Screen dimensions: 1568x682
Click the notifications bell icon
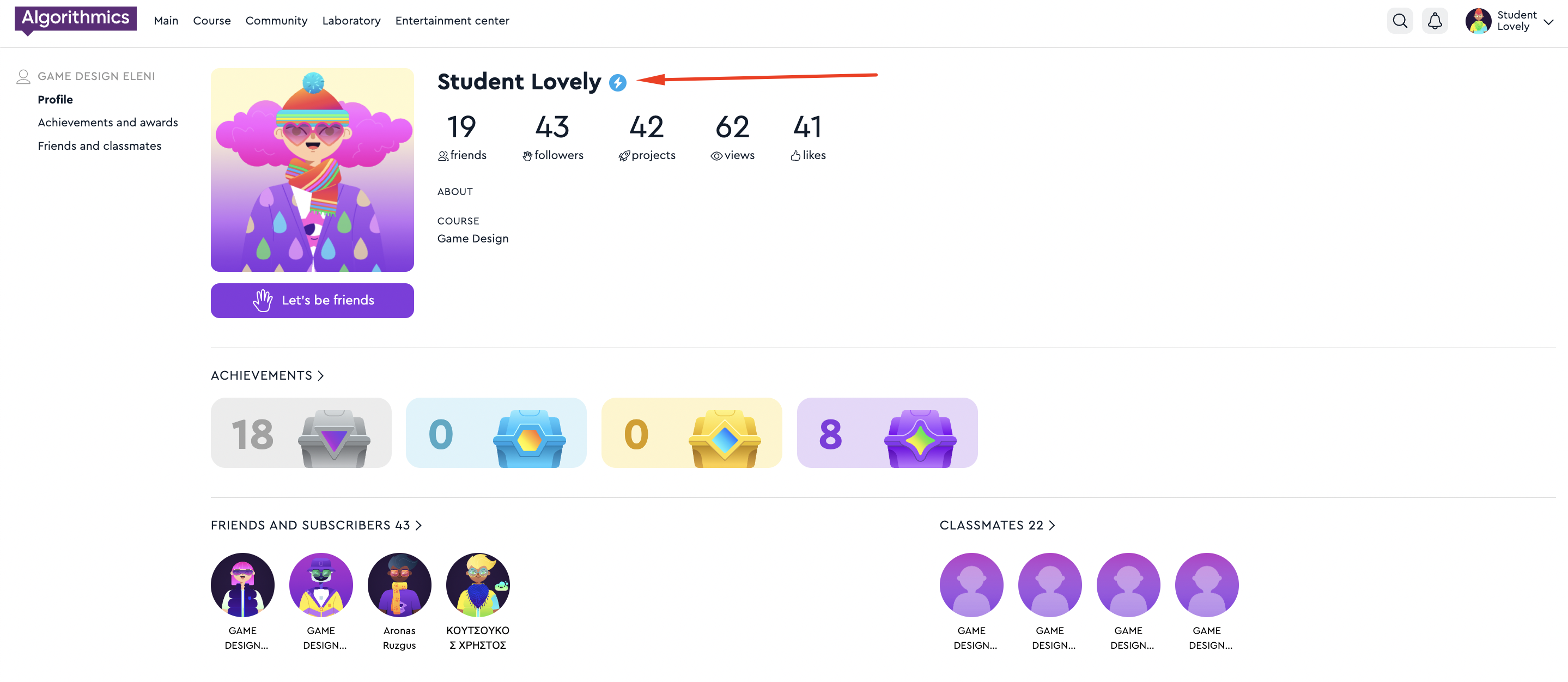coord(1434,21)
